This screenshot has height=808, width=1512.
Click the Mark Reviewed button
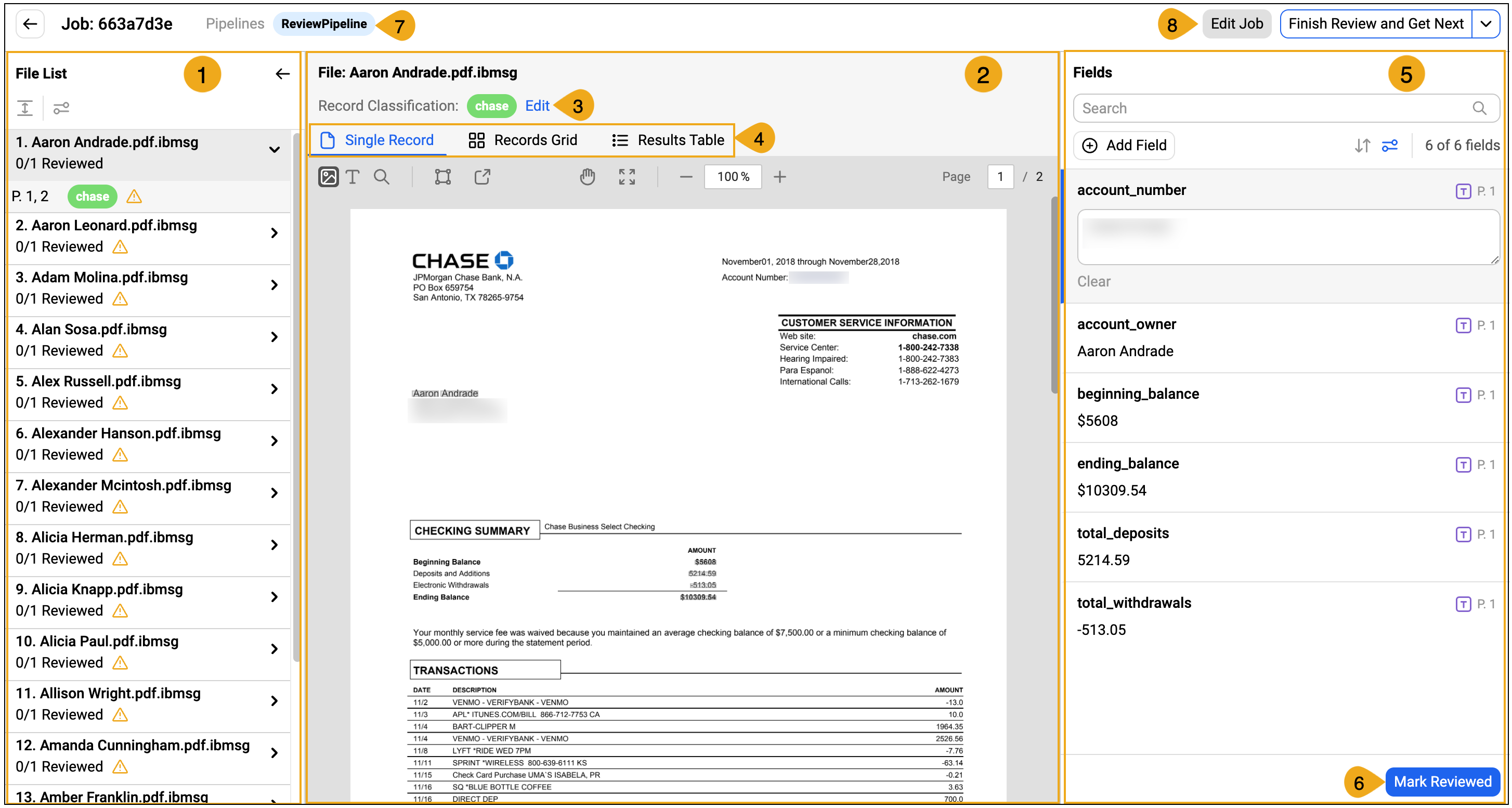click(x=1443, y=781)
